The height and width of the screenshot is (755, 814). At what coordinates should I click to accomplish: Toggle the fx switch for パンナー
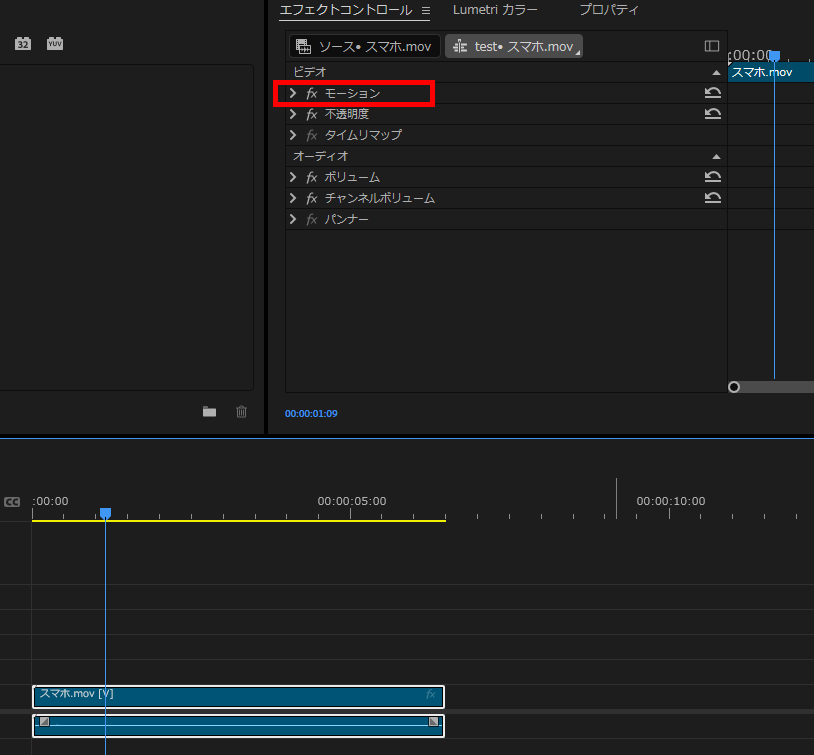[311, 220]
